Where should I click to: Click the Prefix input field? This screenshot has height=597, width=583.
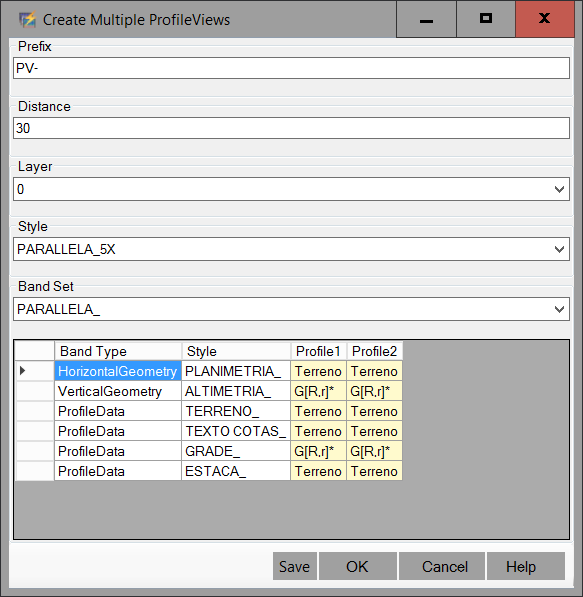pos(291,68)
